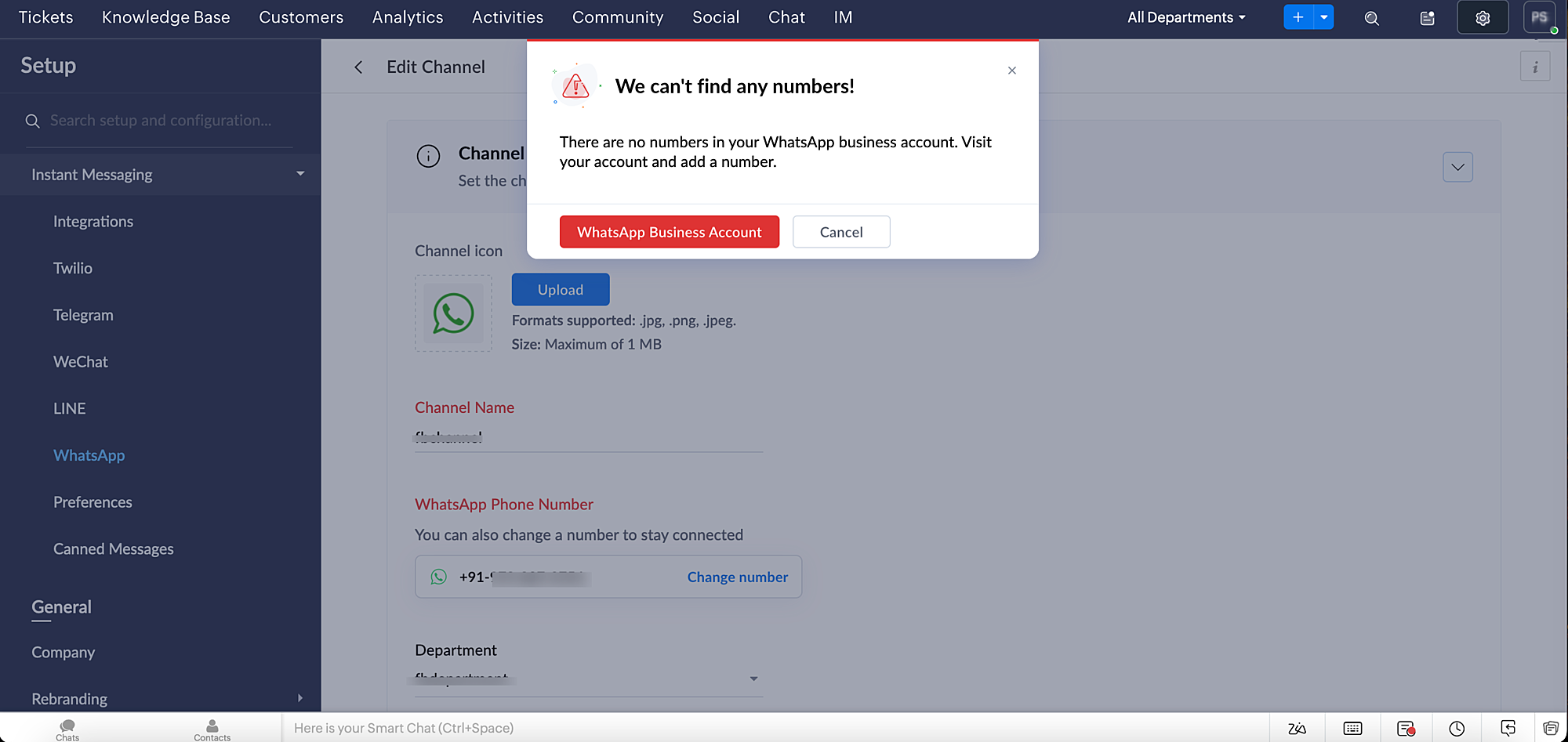
Task: Open the Knowledge Base tab
Action: pyautogui.click(x=166, y=17)
